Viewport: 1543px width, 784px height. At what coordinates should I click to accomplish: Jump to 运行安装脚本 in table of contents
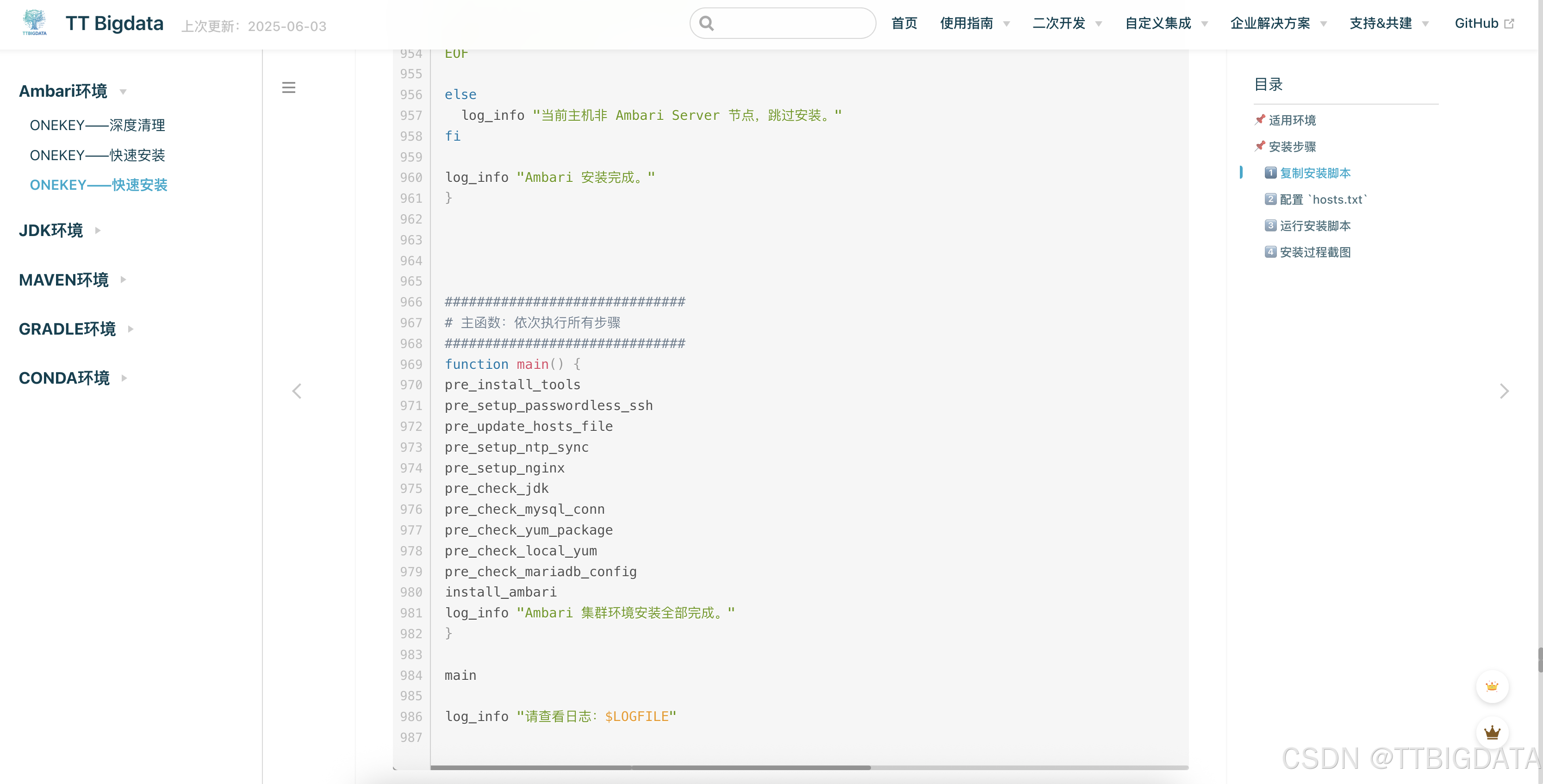pyautogui.click(x=1315, y=226)
